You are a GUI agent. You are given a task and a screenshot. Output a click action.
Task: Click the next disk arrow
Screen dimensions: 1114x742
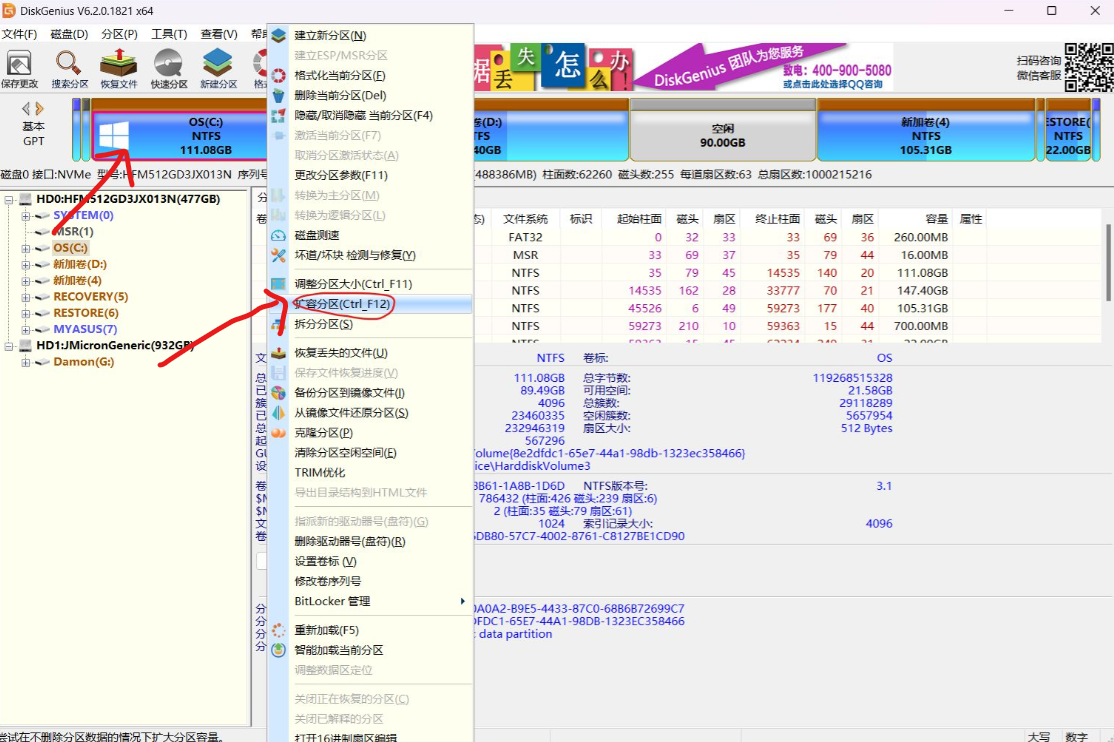(40, 109)
